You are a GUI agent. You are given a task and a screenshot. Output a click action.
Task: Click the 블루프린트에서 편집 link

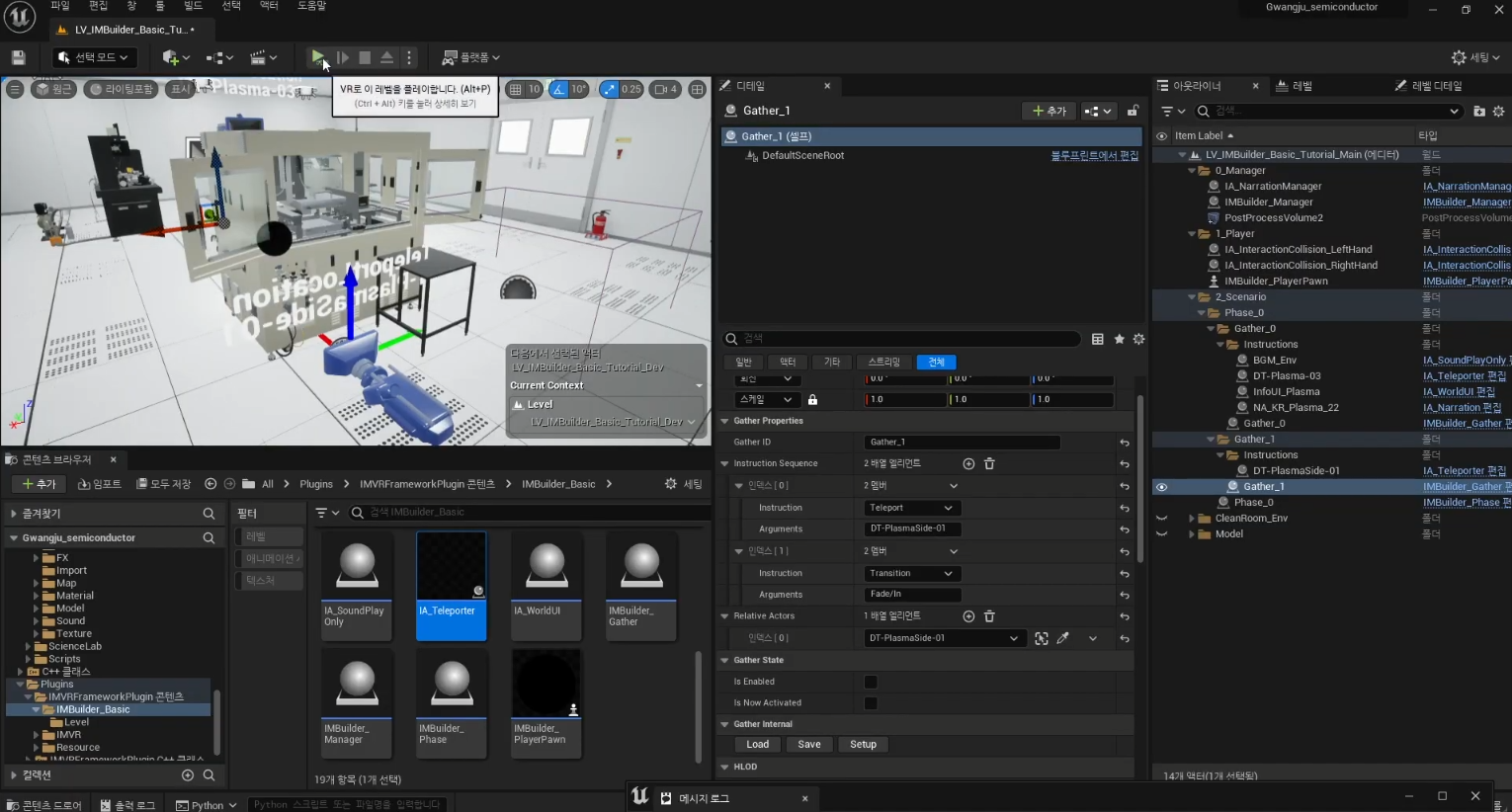(x=1094, y=156)
